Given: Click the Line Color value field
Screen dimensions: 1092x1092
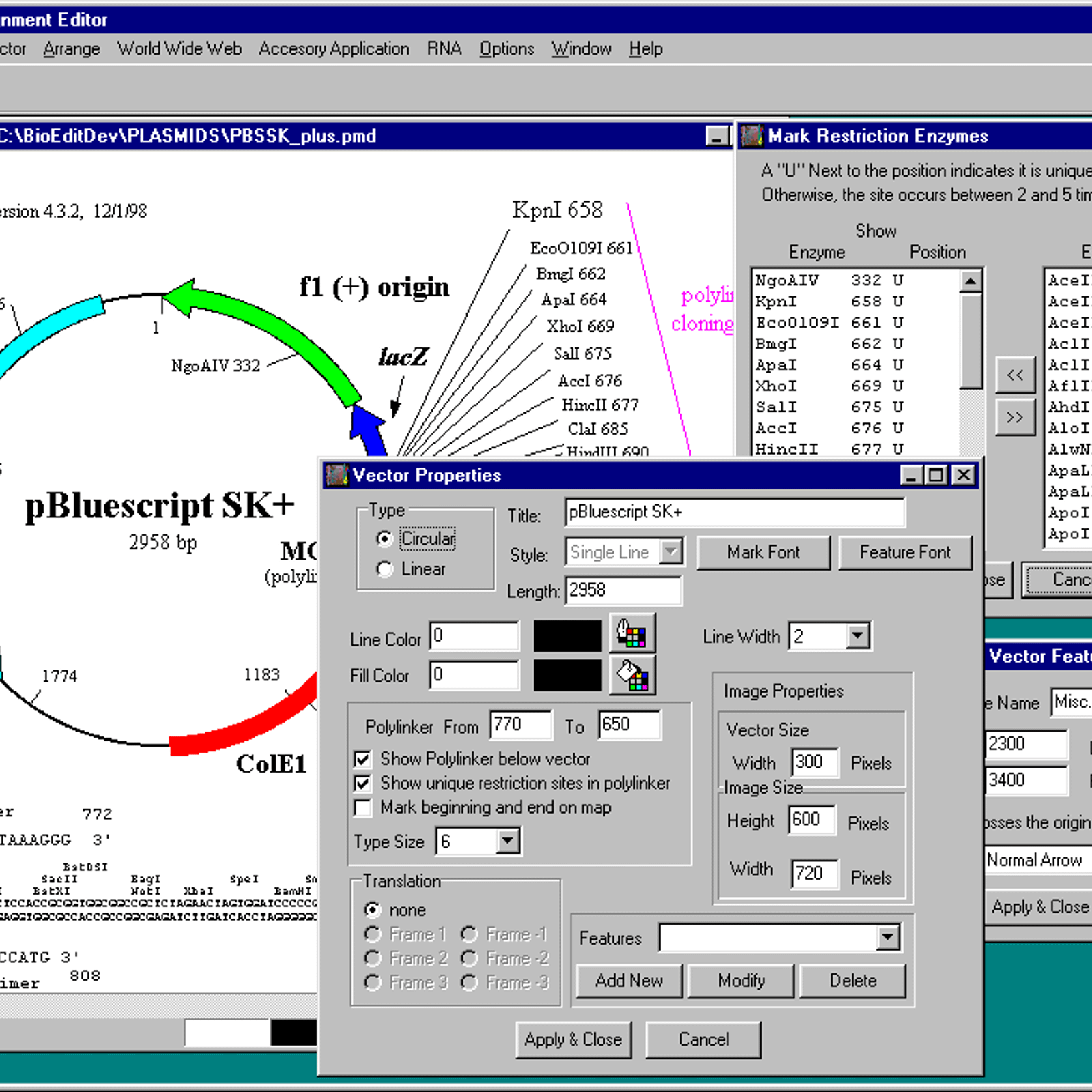Looking at the screenshot, I should 474,636.
